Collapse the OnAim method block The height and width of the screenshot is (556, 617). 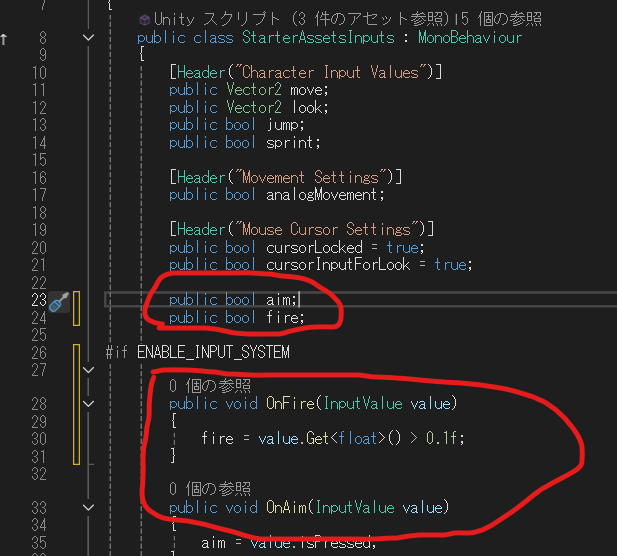[x=89, y=508]
